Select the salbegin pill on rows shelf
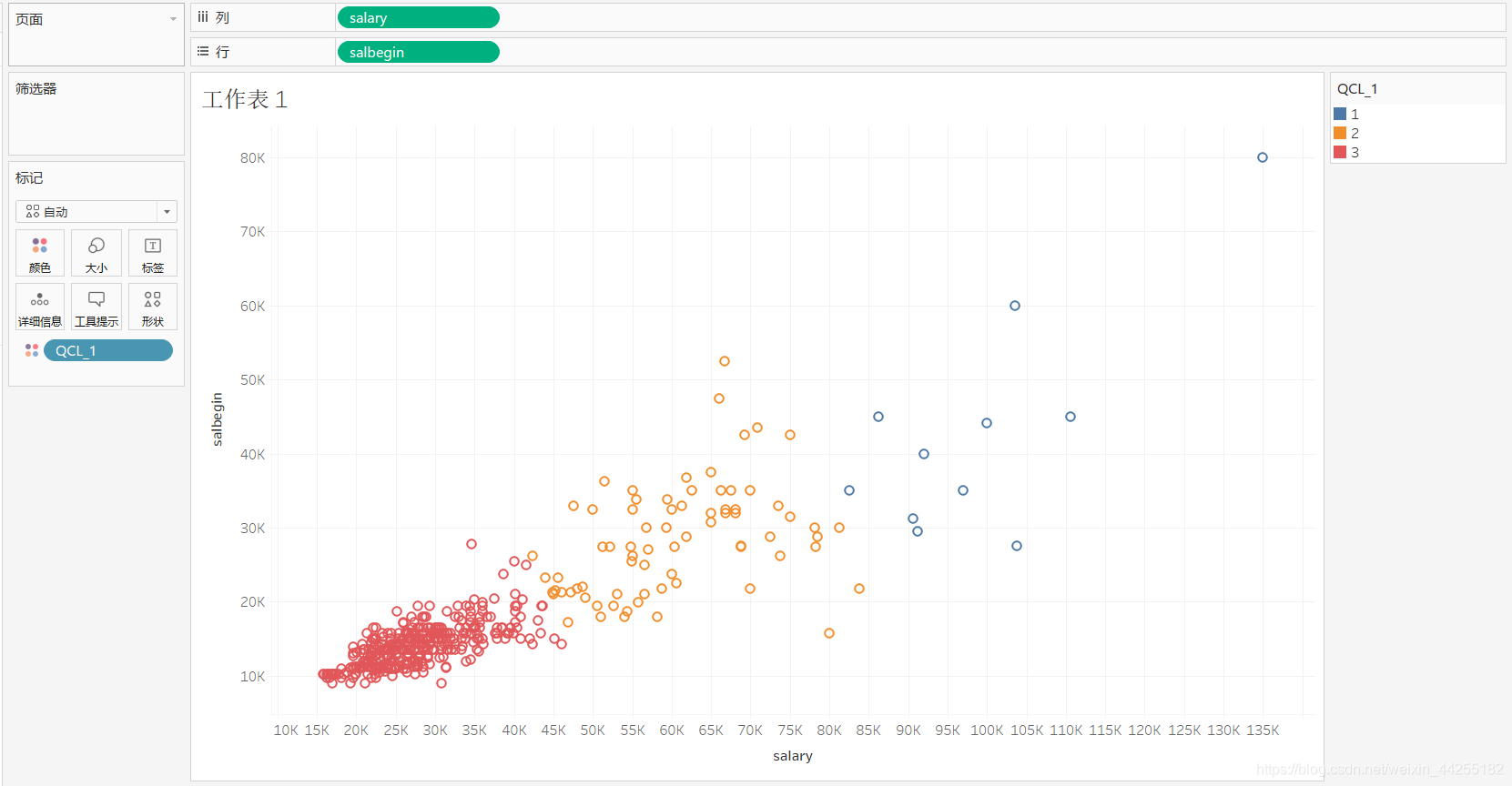This screenshot has width=1512, height=786. click(418, 52)
